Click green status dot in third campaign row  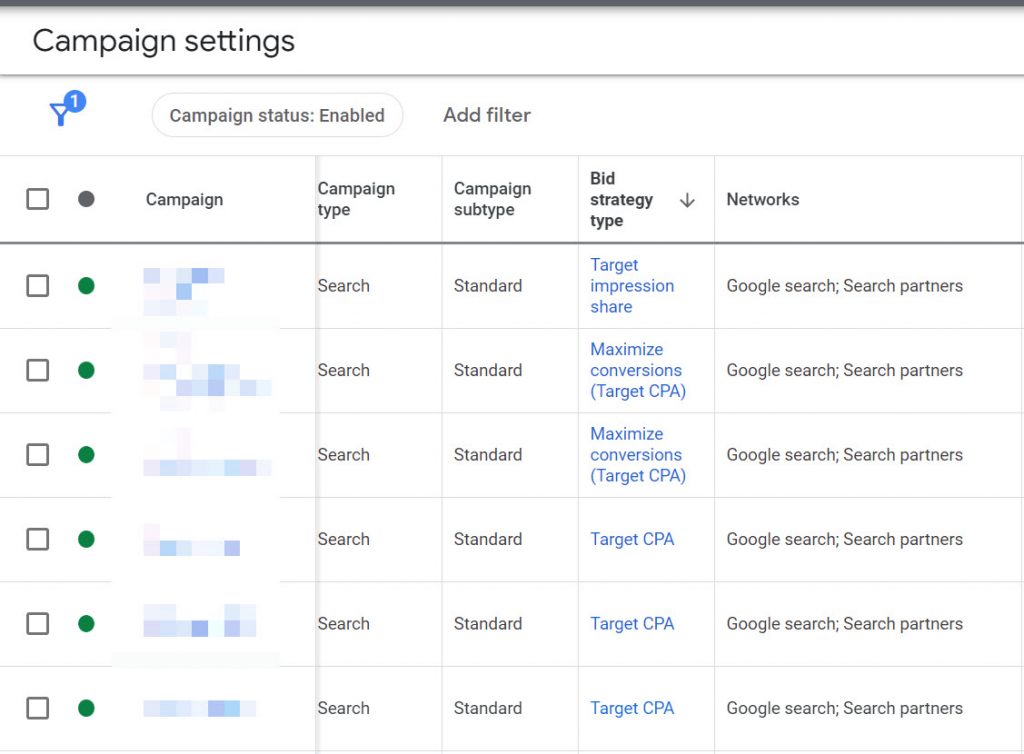(x=86, y=455)
